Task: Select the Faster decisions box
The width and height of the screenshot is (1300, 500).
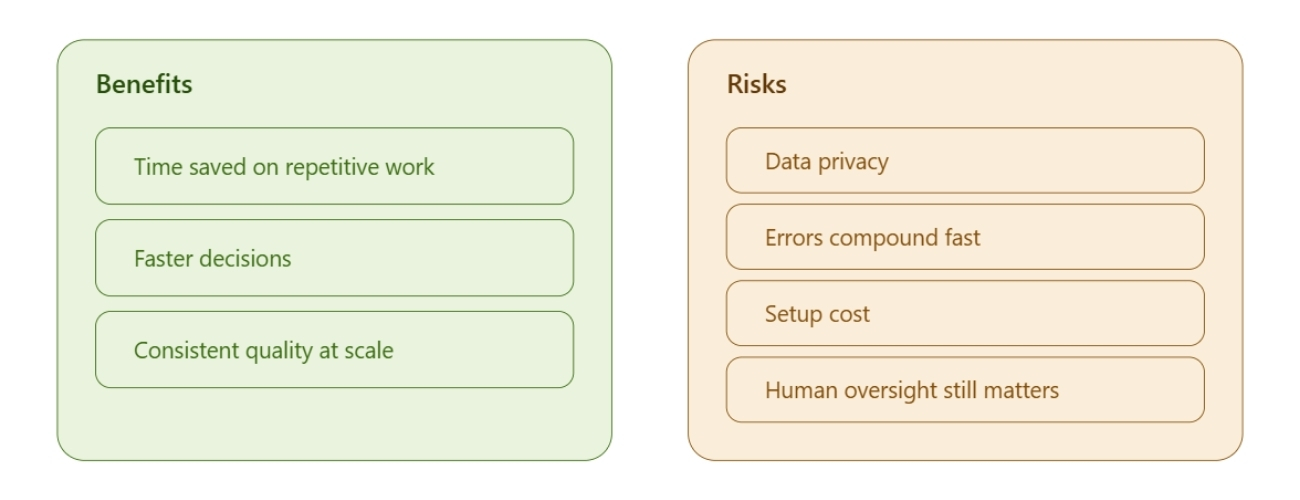Action: click(x=334, y=258)
